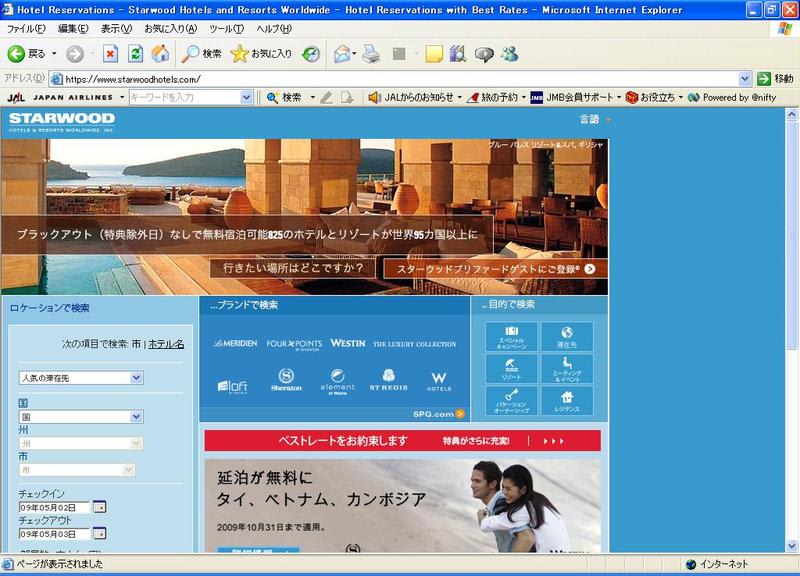Image resolution: width=800 pixels, height=576 pixels.
Task: Open the language (言語) selector
Action: pos(594,119)
